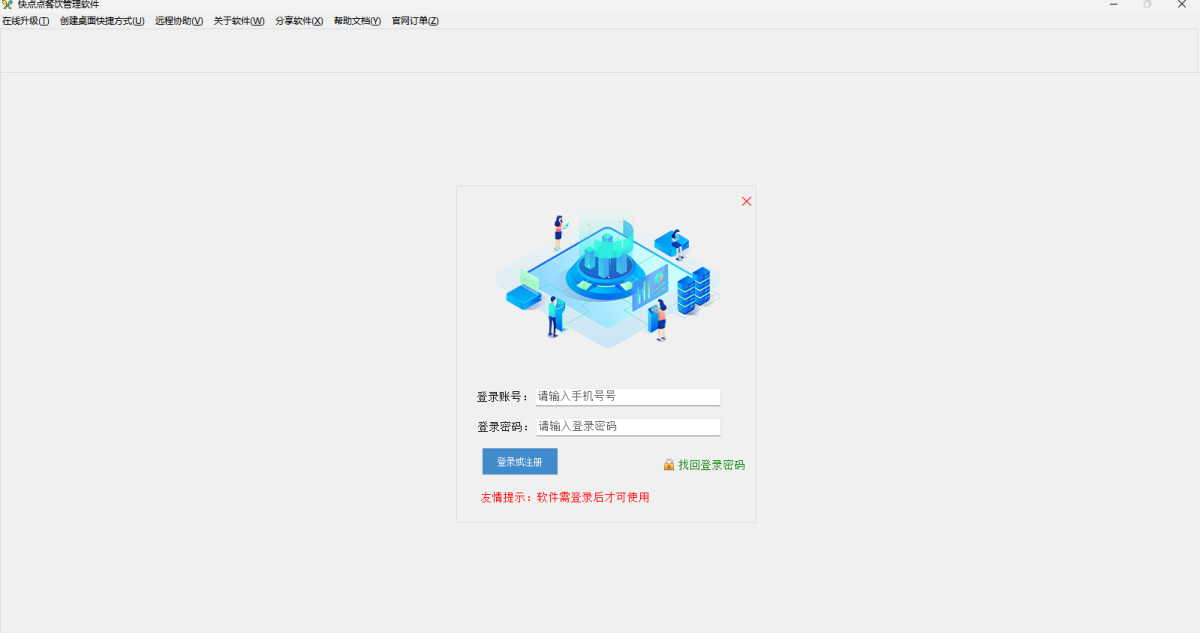Close the main application window
The image size is (1200, 633).
point(1181,5)
